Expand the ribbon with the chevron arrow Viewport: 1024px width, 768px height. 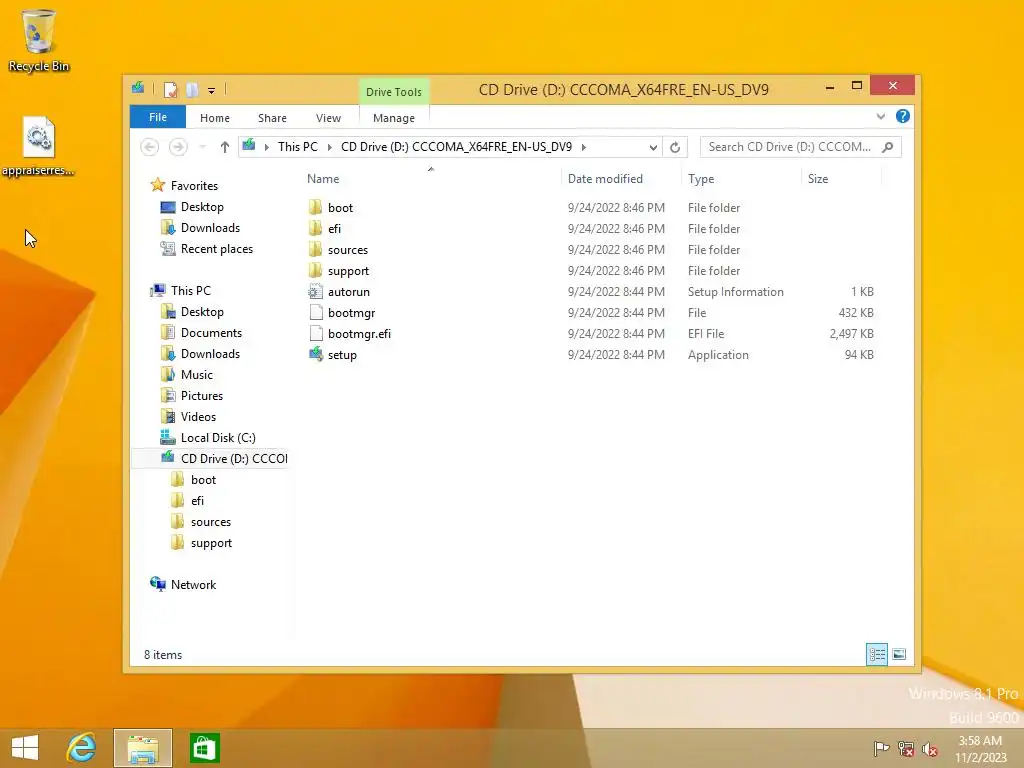(881, 116)
